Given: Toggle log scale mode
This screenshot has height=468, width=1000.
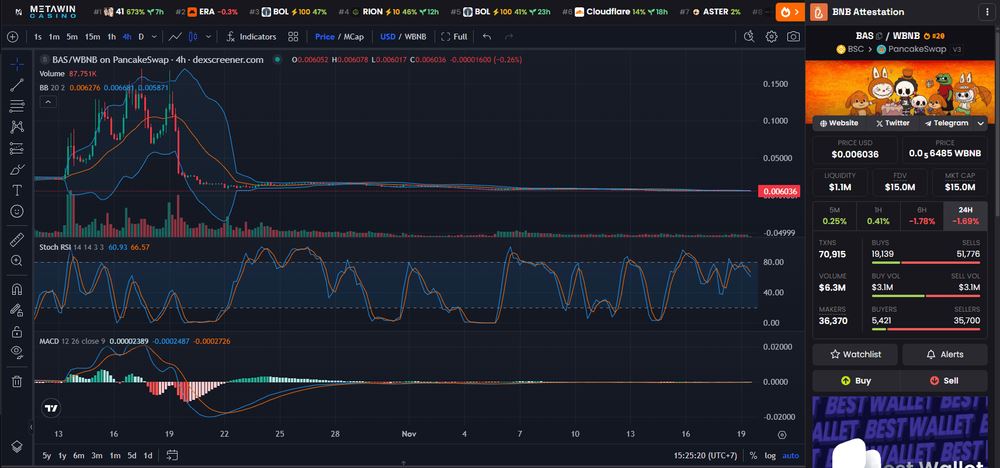Looking at the screenshot, I should click(x=770, y=455).
